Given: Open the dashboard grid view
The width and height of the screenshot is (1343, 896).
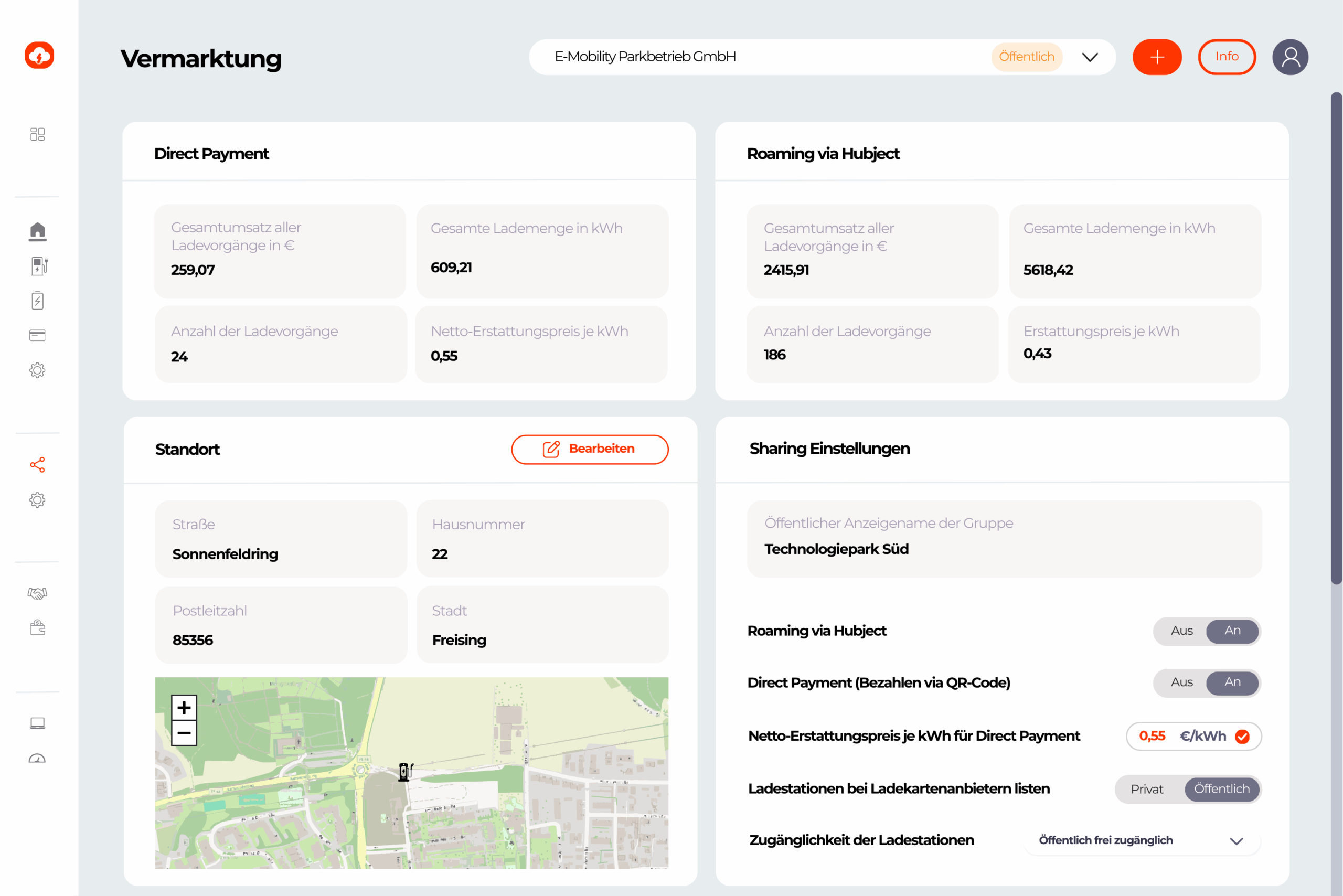Looking at the screenshot, I should [x=38, y=134].
